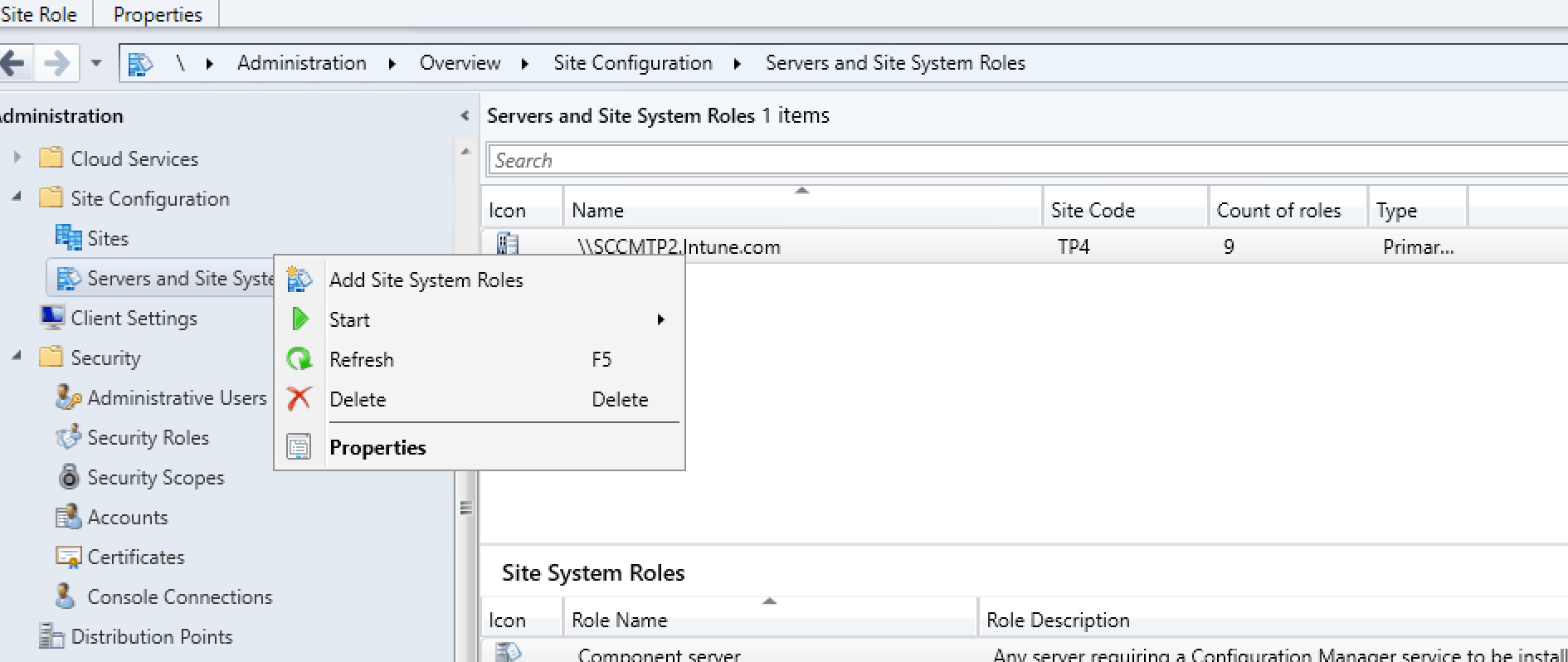Click the forward navigation arrow
The image size is (1568, 662).
click(x=56, y=63)
